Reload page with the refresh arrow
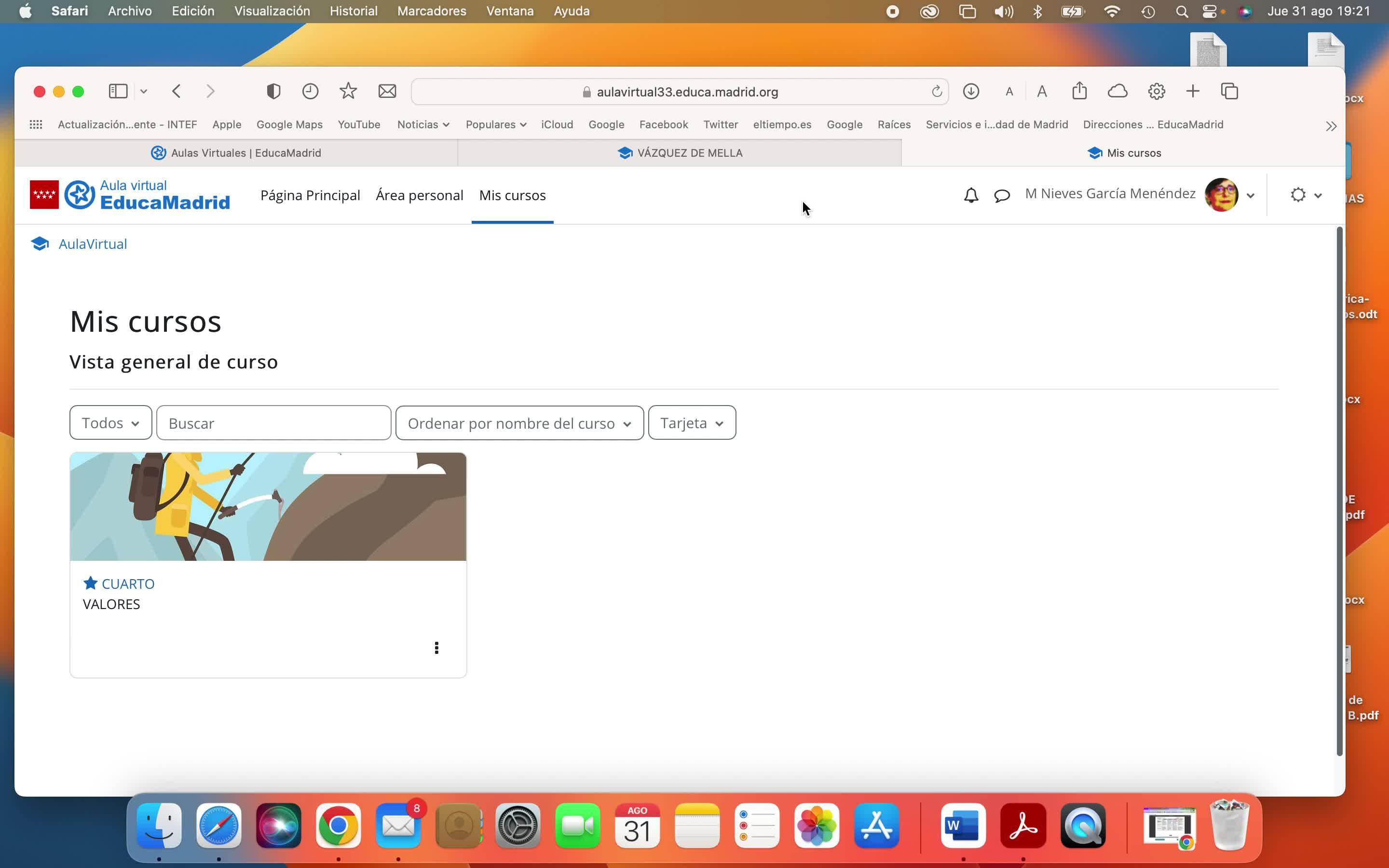Viewport: 1389px width, 868px height. click(x=936, y=92)
